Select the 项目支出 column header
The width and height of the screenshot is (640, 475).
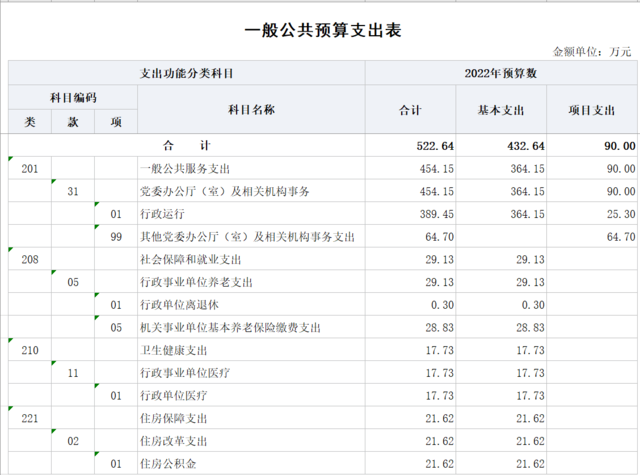(x=594, y=109)
